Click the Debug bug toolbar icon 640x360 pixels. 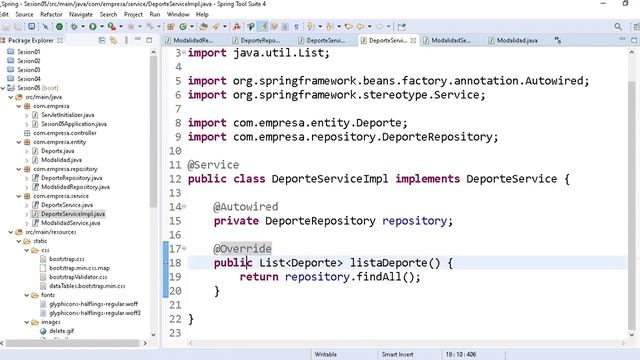click(74, 27)
